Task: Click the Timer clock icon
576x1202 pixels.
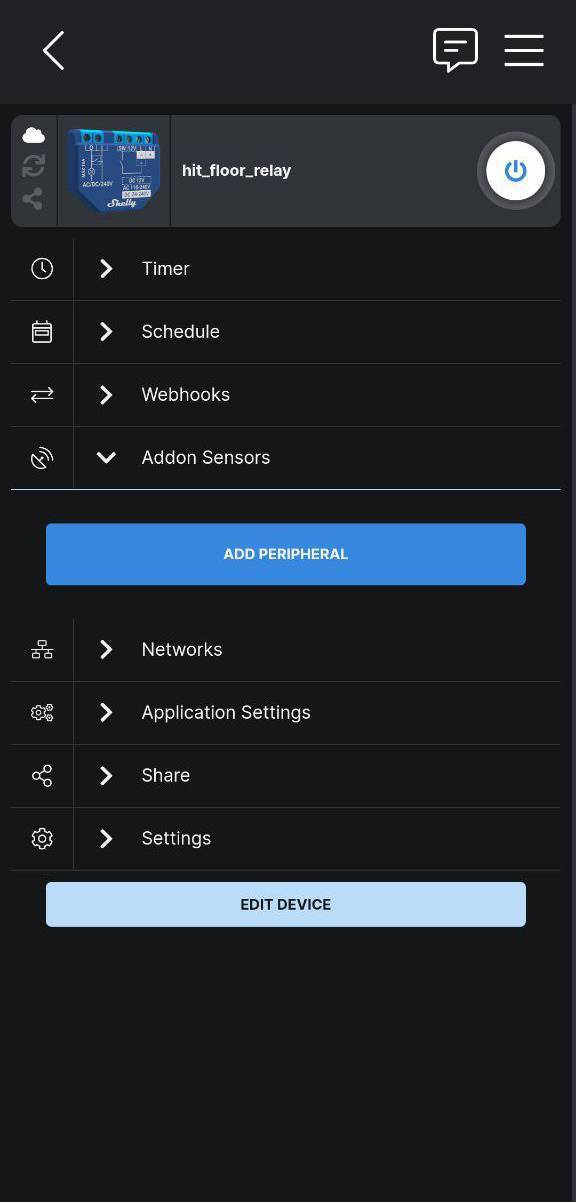Action: (42, 268)
